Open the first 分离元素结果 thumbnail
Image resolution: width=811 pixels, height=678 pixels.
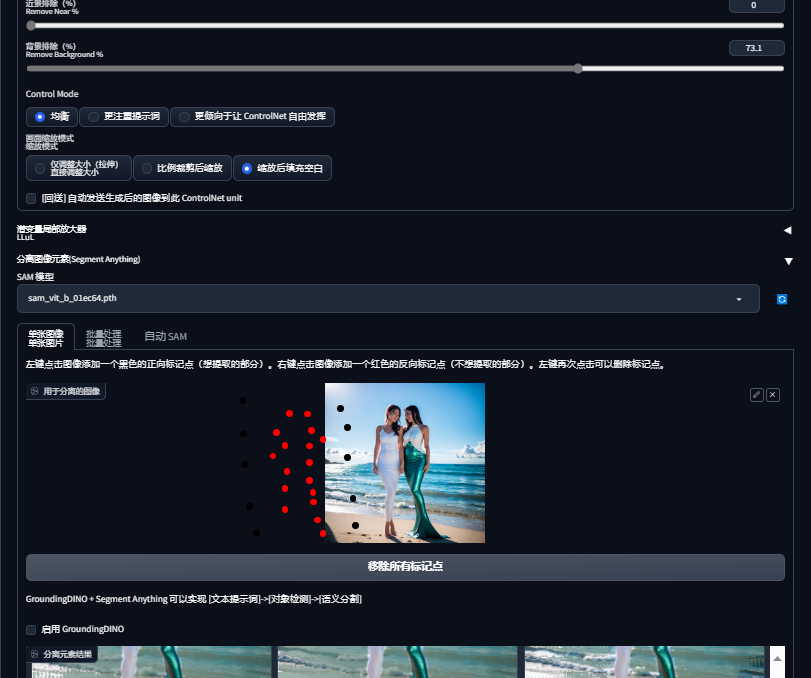151,666
